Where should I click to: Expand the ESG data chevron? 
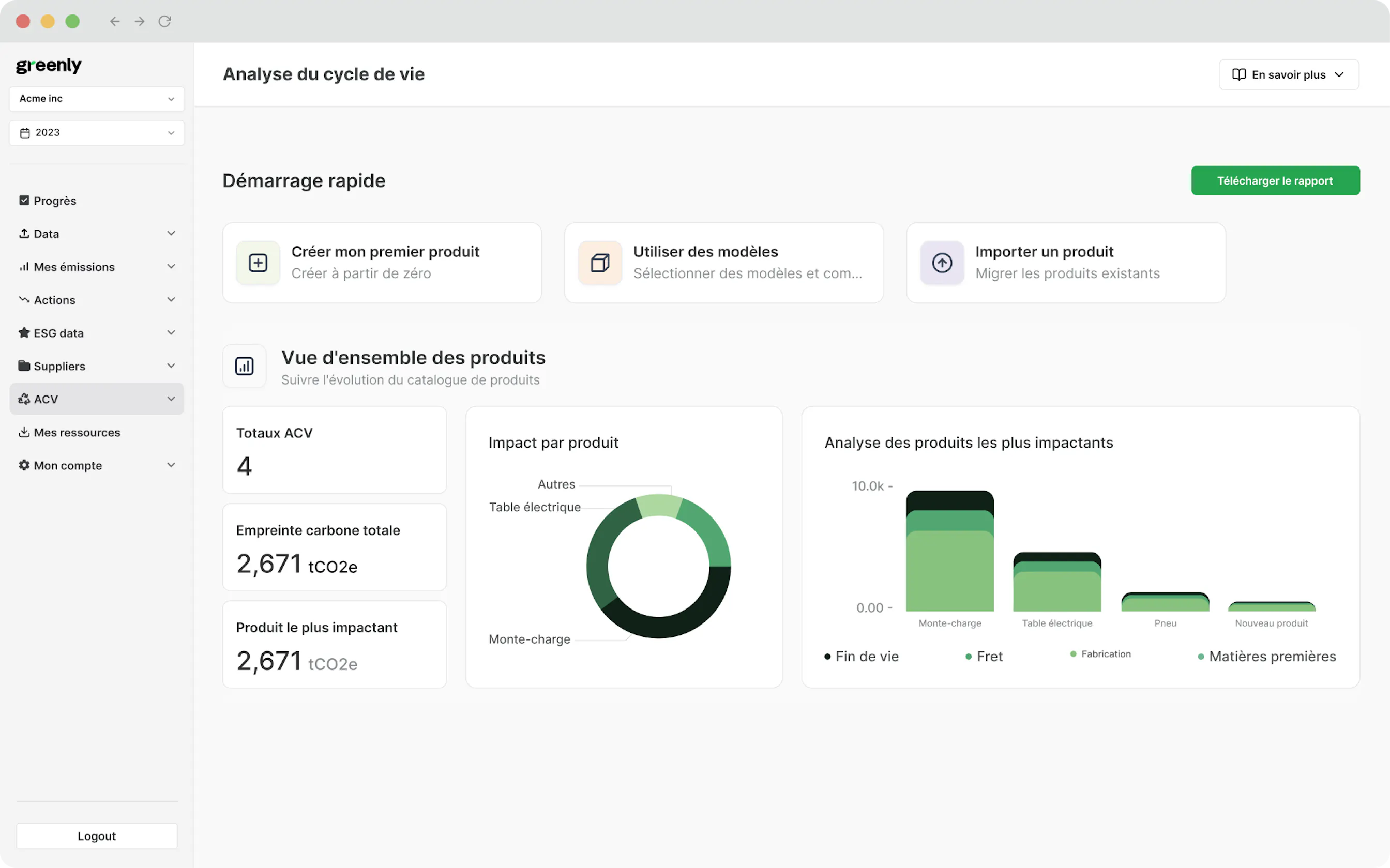click(x=171, y=332)
